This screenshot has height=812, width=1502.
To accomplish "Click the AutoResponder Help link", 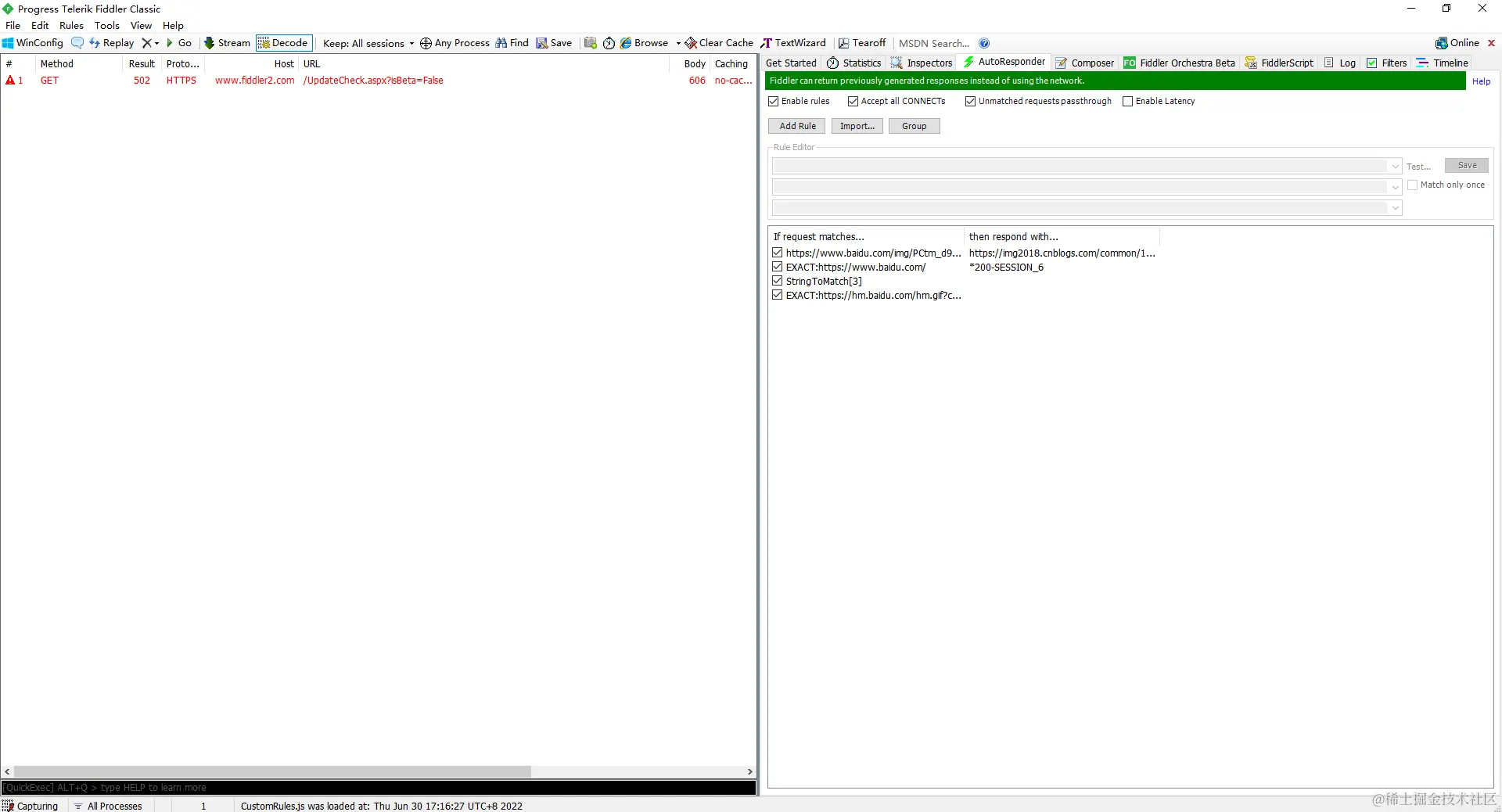I will coord(1481,81).
